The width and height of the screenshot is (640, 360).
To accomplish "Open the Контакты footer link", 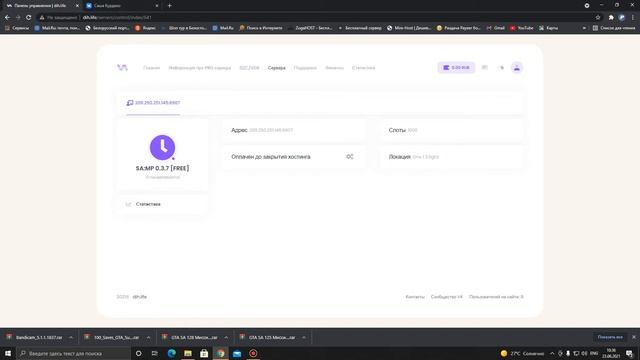I will [415, 297].
